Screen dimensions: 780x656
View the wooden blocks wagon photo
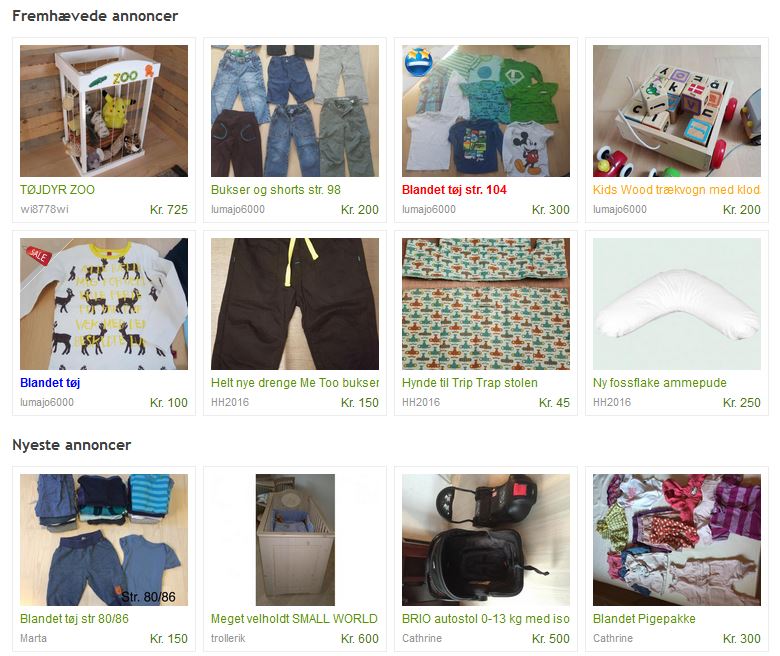click(677, 111)
